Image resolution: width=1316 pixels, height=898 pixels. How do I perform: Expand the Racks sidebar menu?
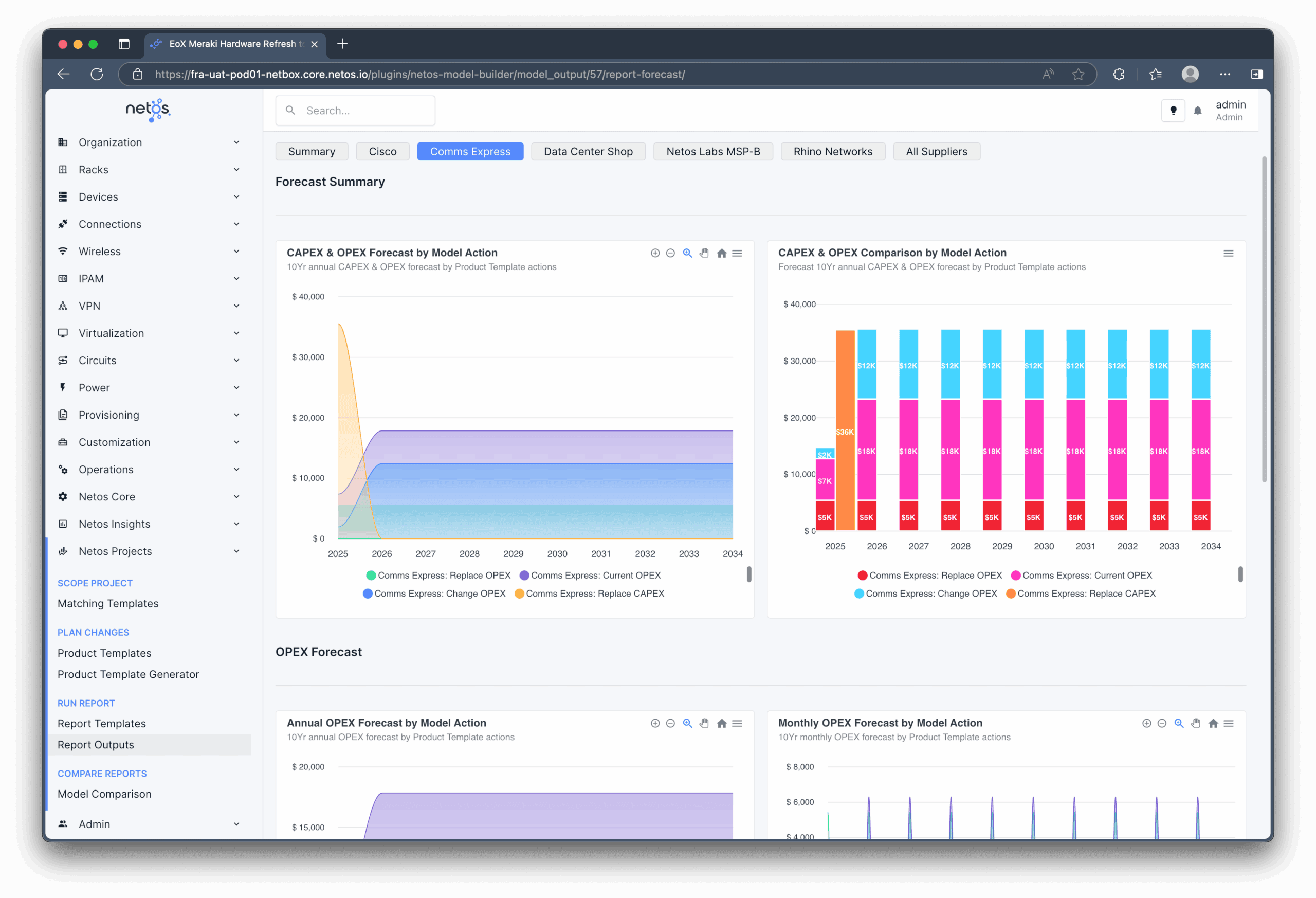(149, 169)
